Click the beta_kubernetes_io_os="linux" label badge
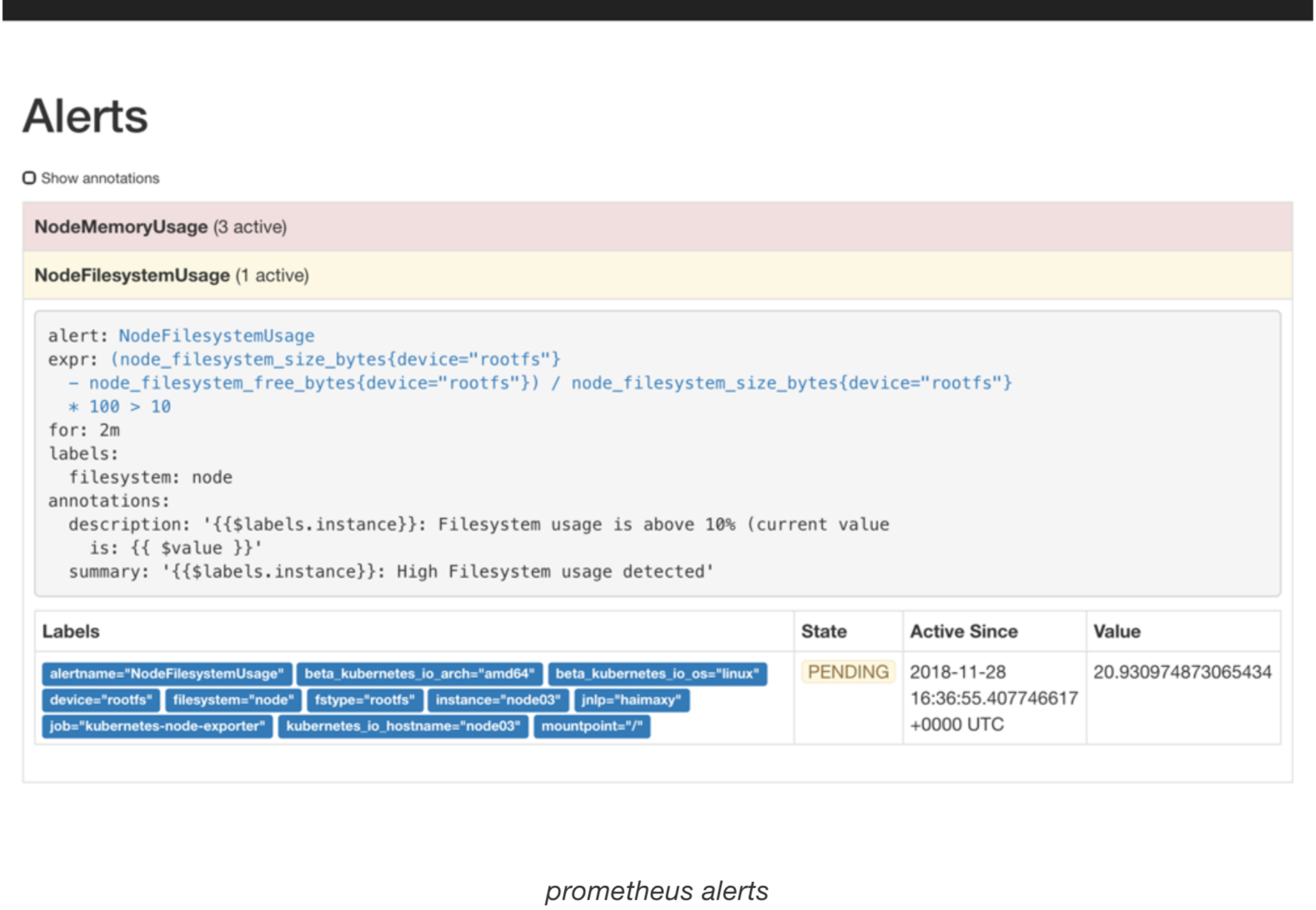The image size is (1316, 910). 657,673
